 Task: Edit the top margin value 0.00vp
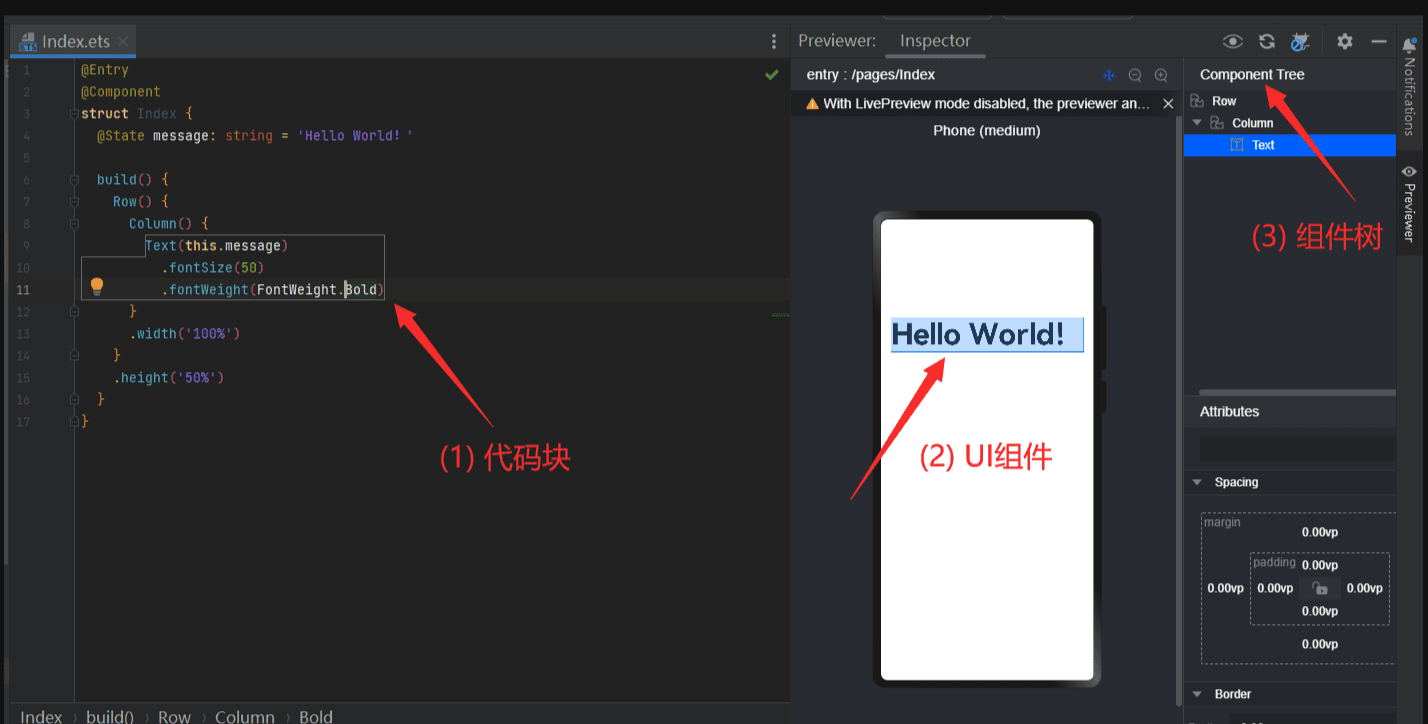point(1320,532)
